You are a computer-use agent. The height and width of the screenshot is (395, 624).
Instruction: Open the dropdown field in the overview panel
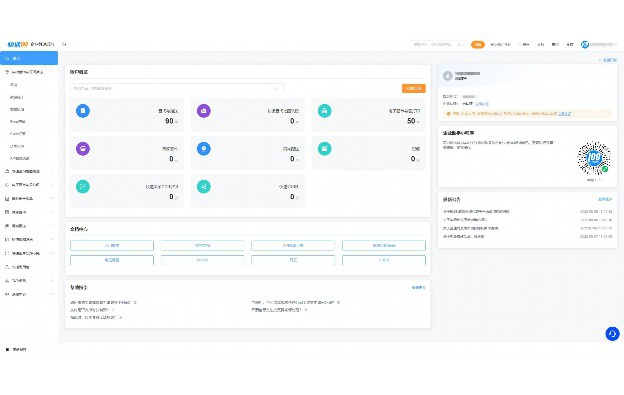pyautogui.click(x=177, y=88)
